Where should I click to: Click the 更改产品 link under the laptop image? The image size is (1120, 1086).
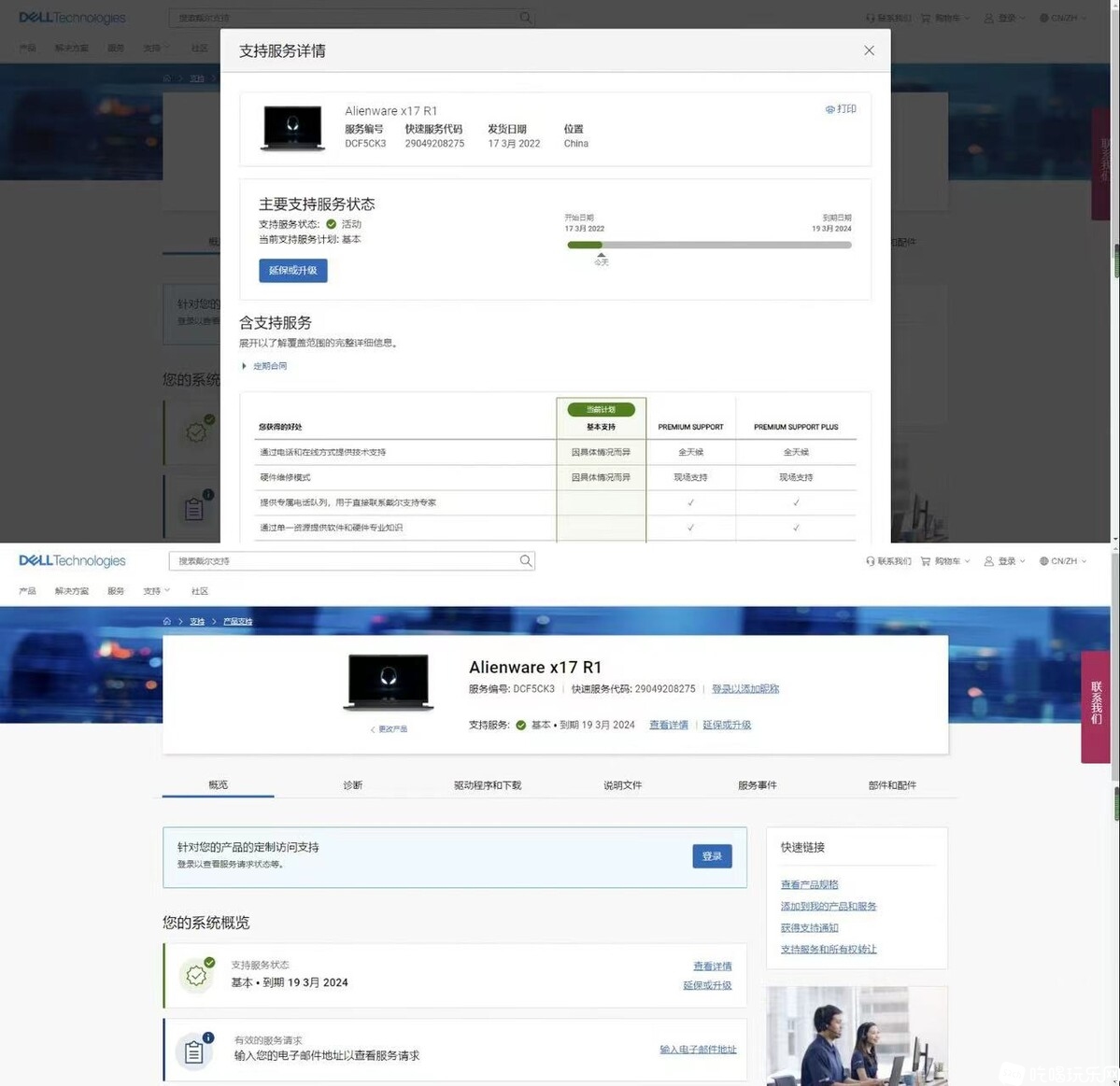click(390, 729)
